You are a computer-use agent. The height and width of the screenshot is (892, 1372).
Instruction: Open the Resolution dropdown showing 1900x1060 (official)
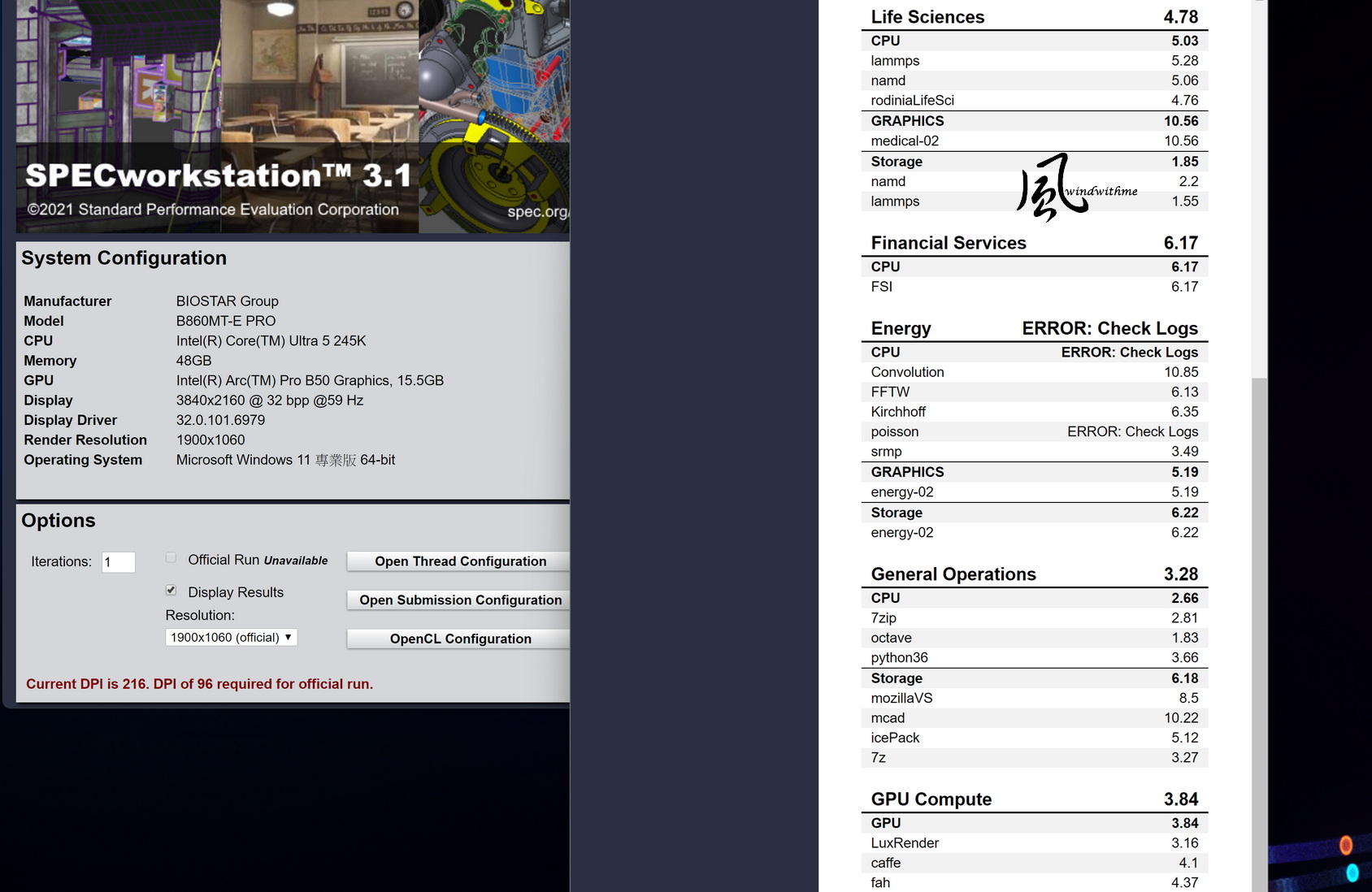(232, 638)
